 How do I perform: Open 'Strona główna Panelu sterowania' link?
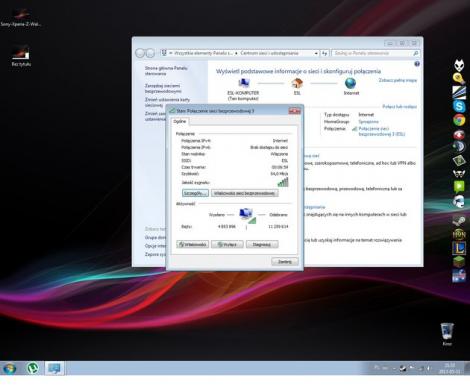click(166, 71)
